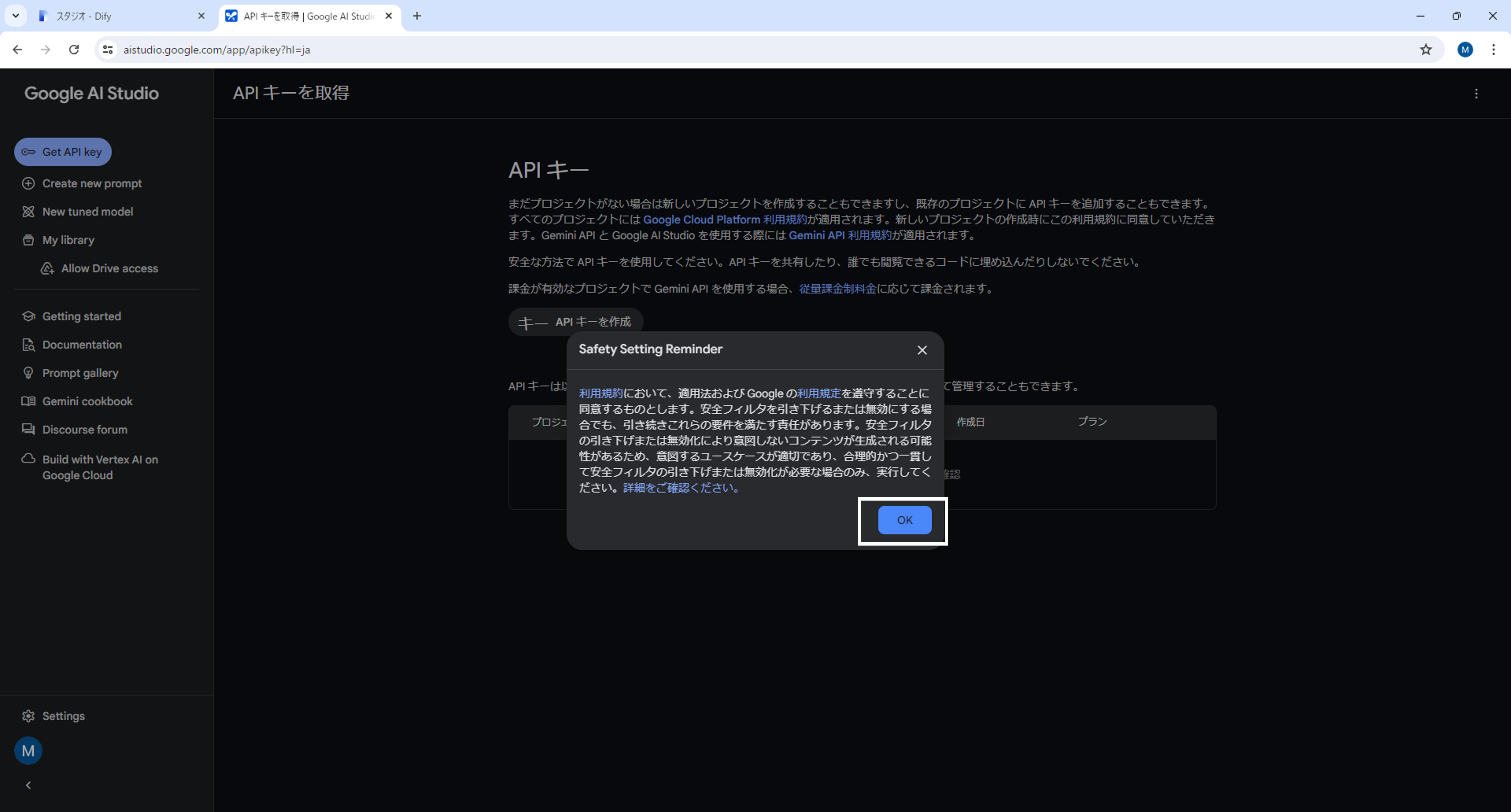Click Allow Drive access
Image resolution: width=1511 pixels, height=812 pixels.
click(x=109, y=268)
